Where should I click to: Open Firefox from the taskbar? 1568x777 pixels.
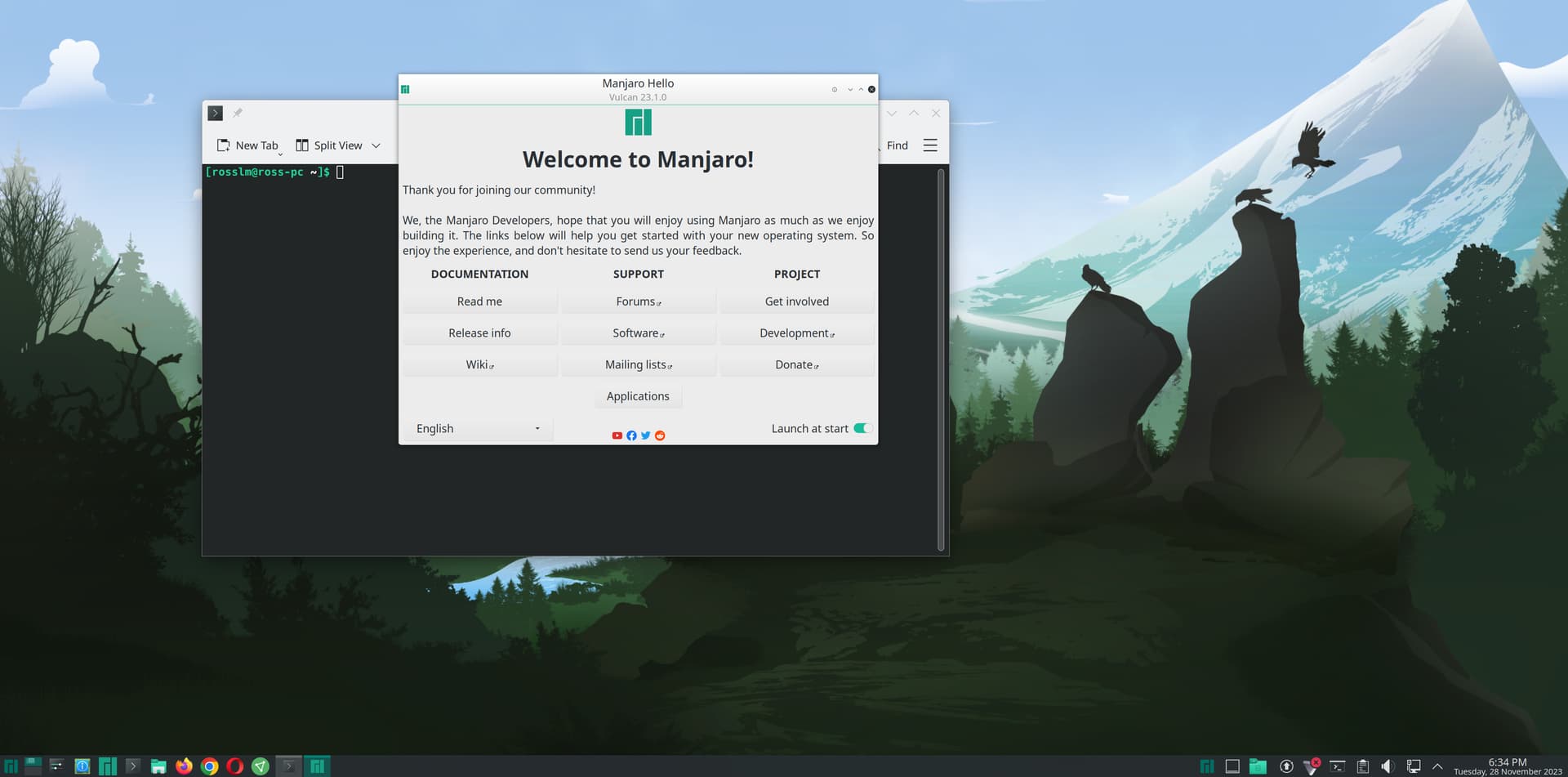coord(184,766)
